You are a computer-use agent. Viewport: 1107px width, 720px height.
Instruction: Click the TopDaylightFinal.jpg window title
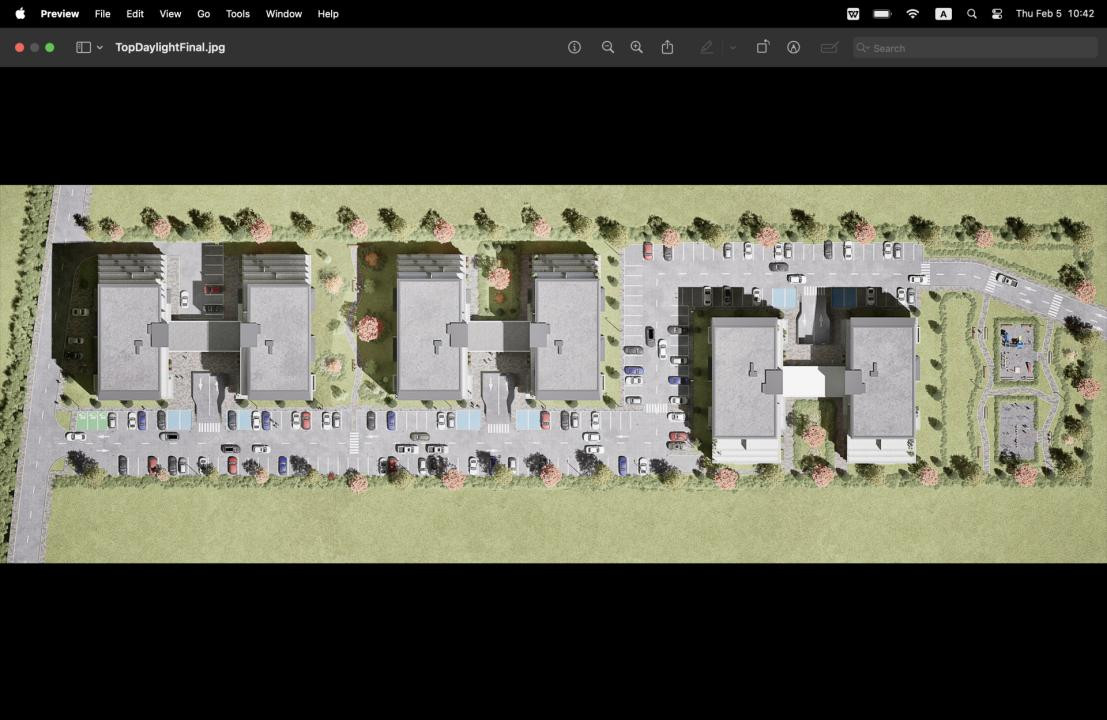(x=170, y=47)
